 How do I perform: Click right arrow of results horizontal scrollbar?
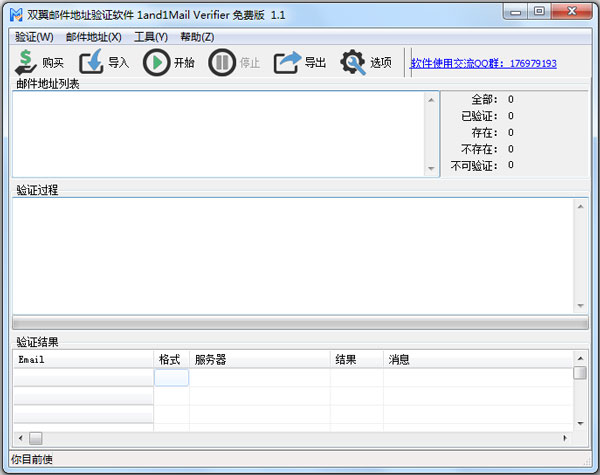click(566, 438)
